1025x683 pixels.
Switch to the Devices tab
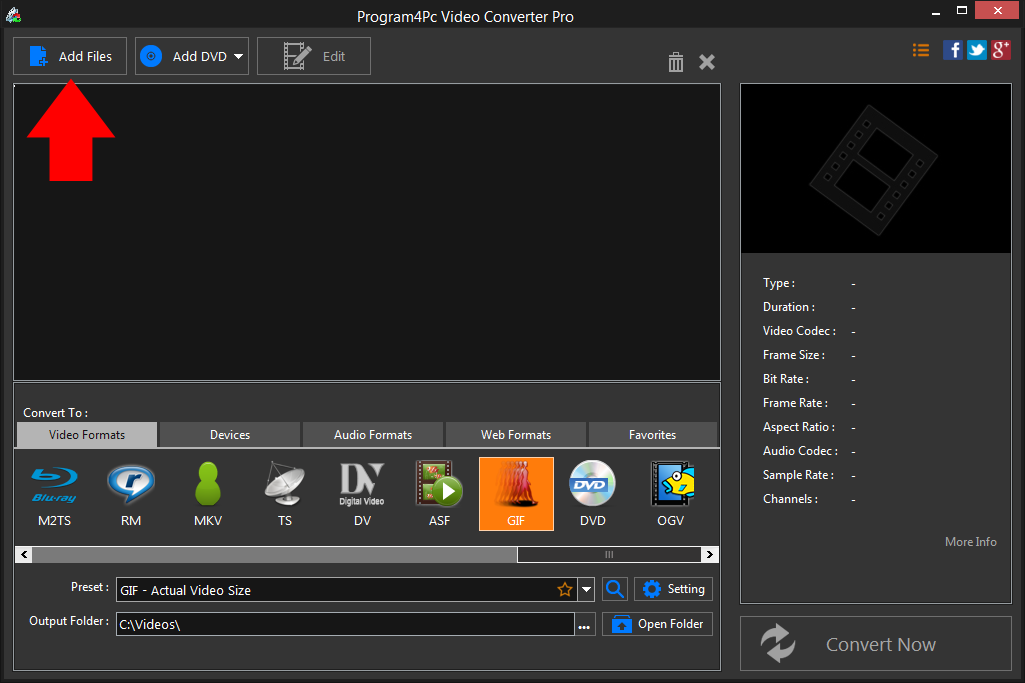[x=228, y=434]
